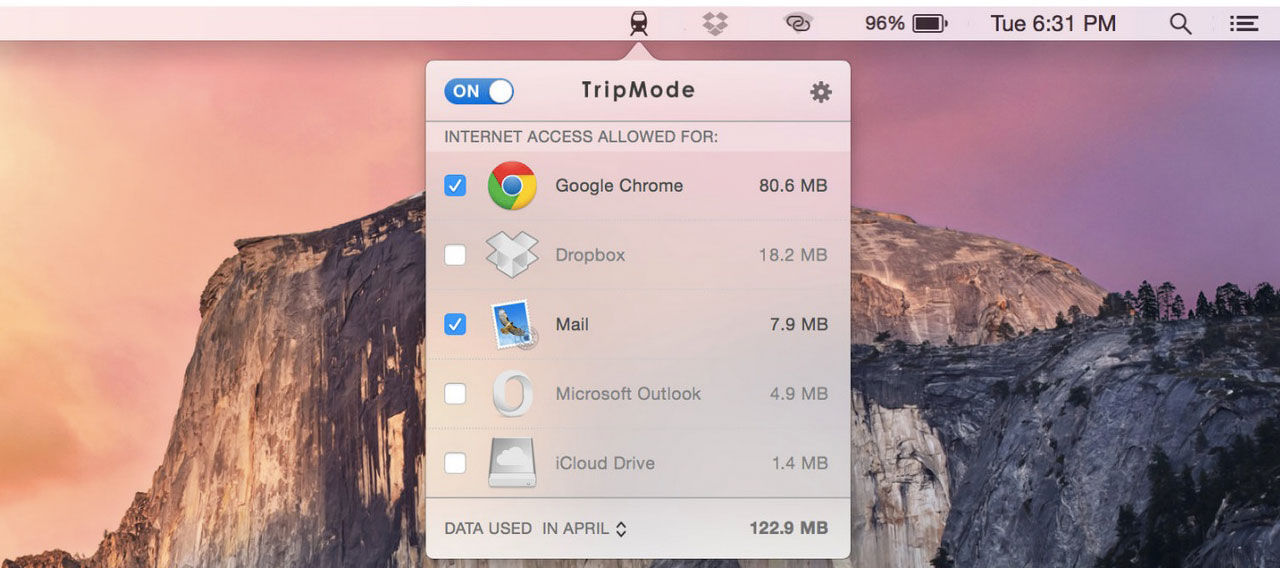The height and width of the screenshot is (568, 1280).
Task: Open Notification Center list icon
Action: (x=1244, y=23)
